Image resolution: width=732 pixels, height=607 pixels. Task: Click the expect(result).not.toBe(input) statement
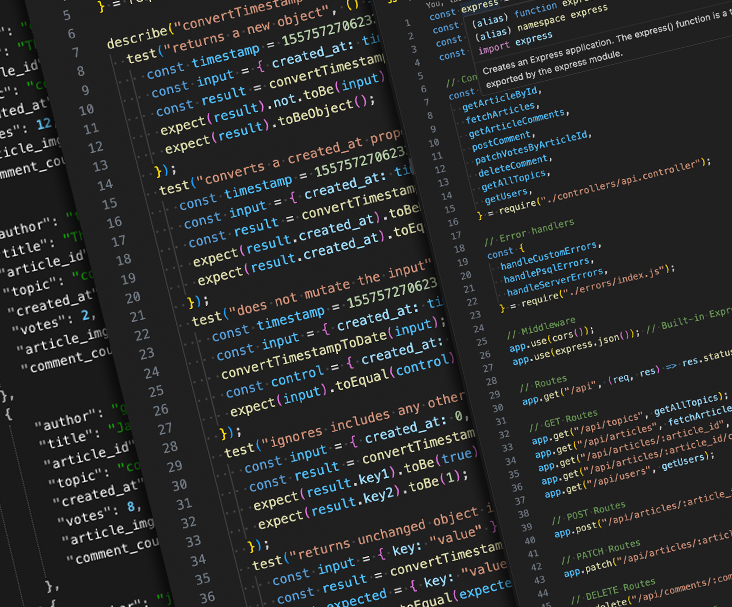(273, 105)
